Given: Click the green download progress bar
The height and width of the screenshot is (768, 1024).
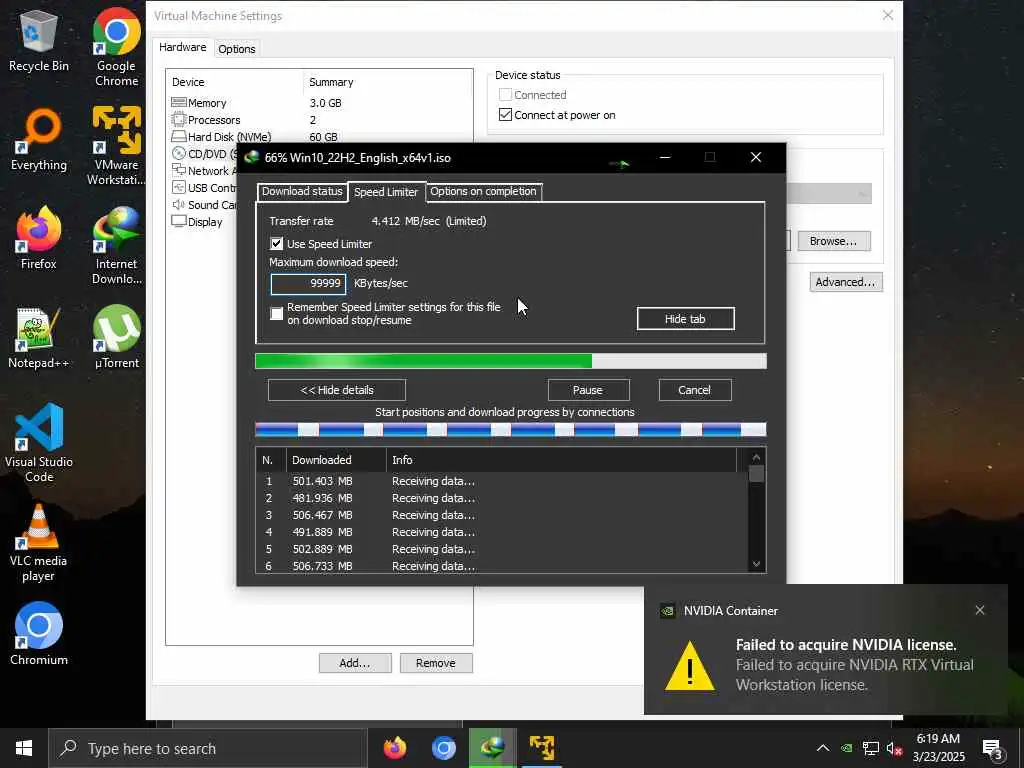Looking at the screenshot, I should [x=510, y=361].
